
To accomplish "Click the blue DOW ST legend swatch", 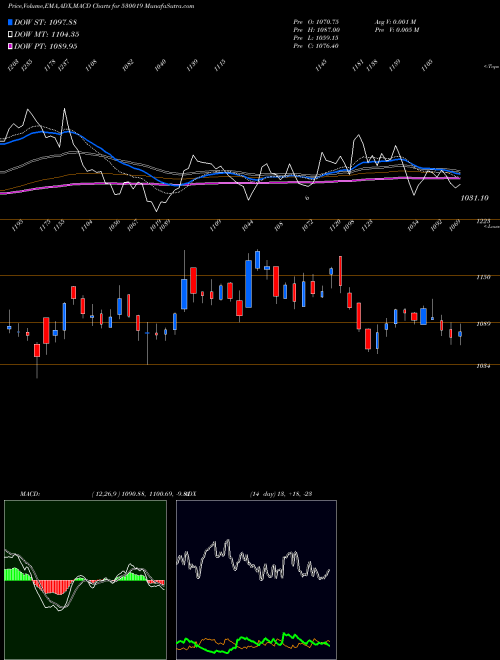I will point(11,22).
